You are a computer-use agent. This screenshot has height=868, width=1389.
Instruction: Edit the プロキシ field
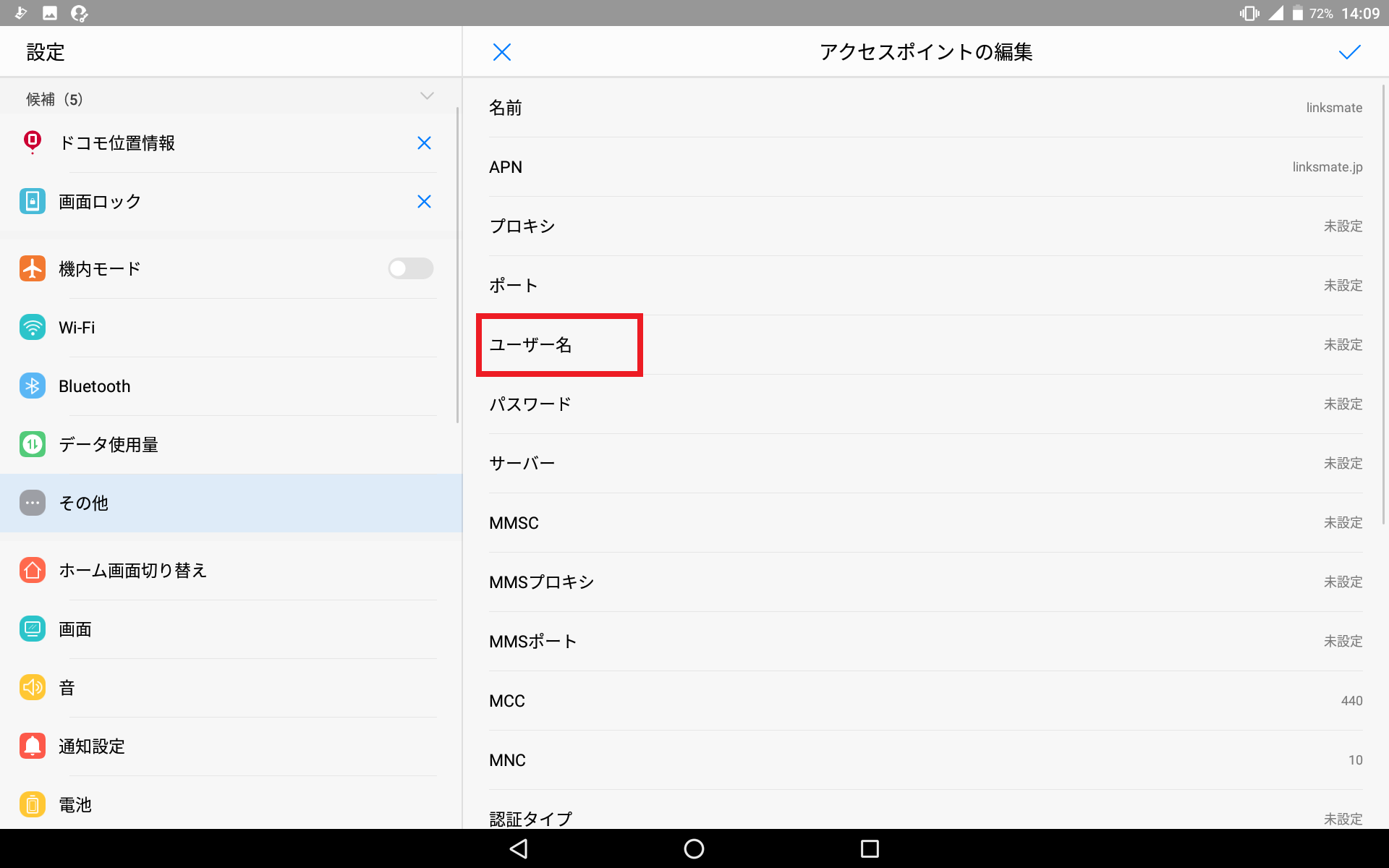point(925,226)
